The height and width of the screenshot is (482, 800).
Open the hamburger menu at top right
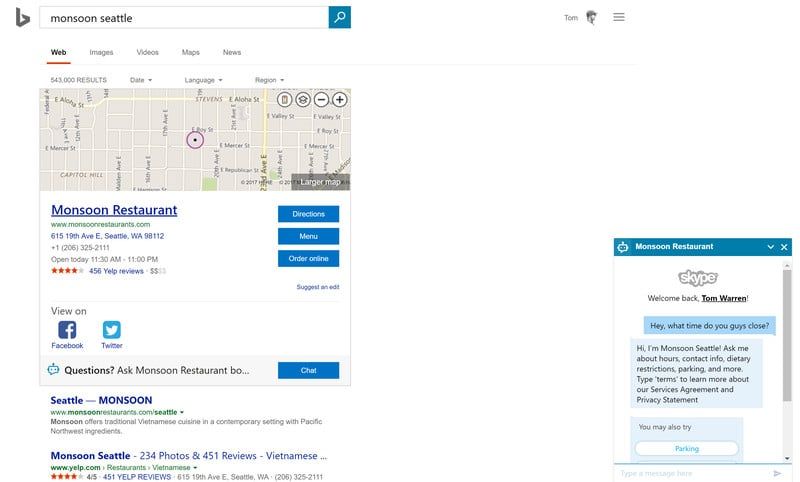point(619,17)
